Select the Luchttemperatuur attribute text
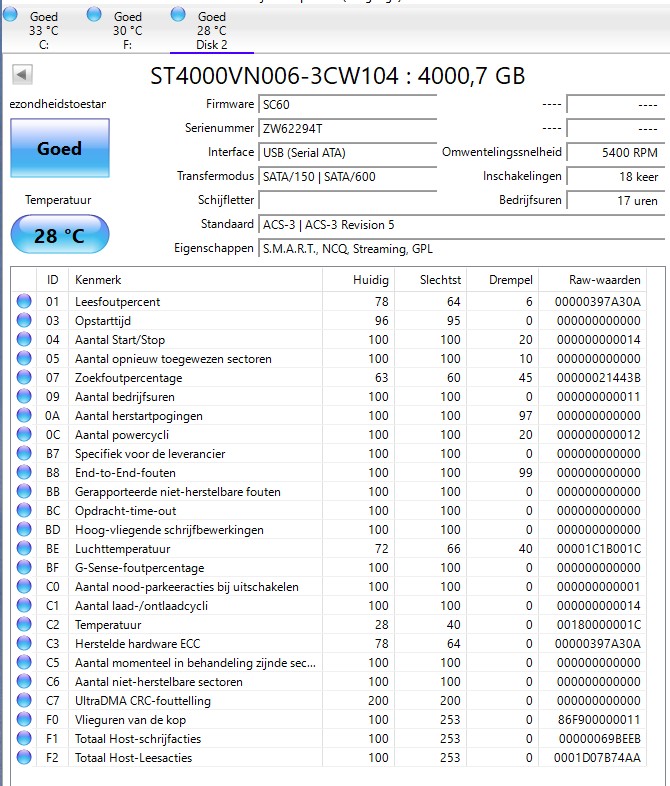 pyautogui.click(x=123, y=549)
